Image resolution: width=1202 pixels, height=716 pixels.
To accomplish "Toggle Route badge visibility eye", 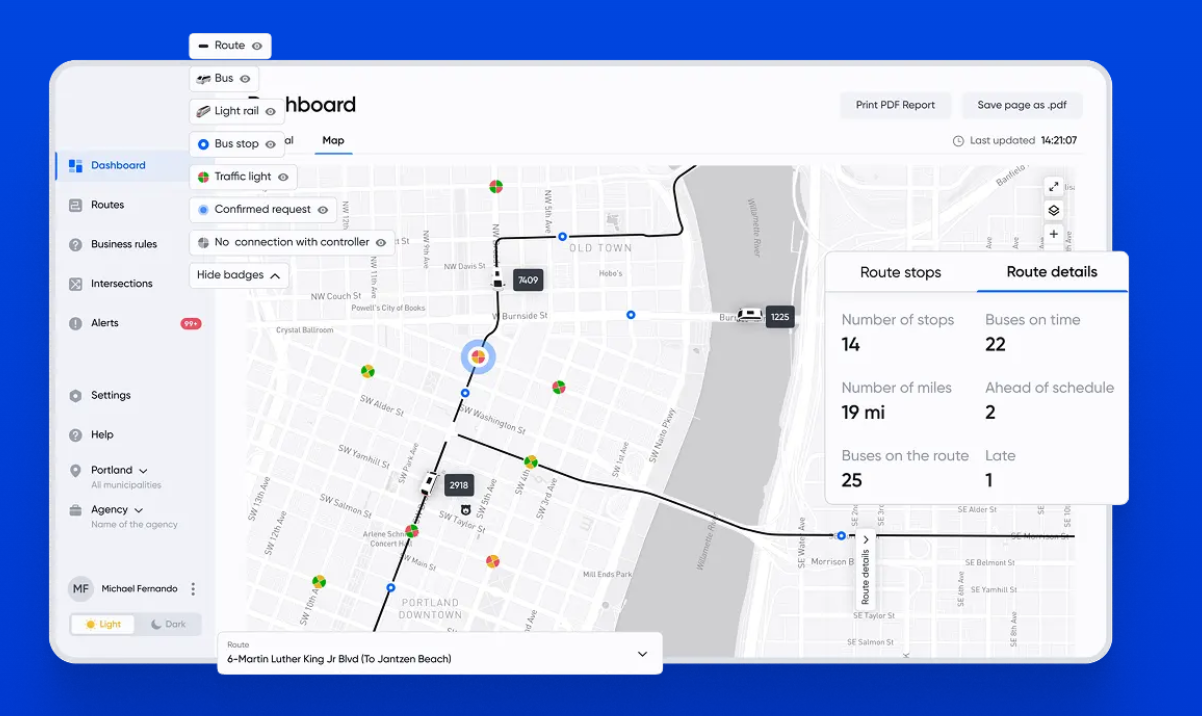I will [257, 46].
